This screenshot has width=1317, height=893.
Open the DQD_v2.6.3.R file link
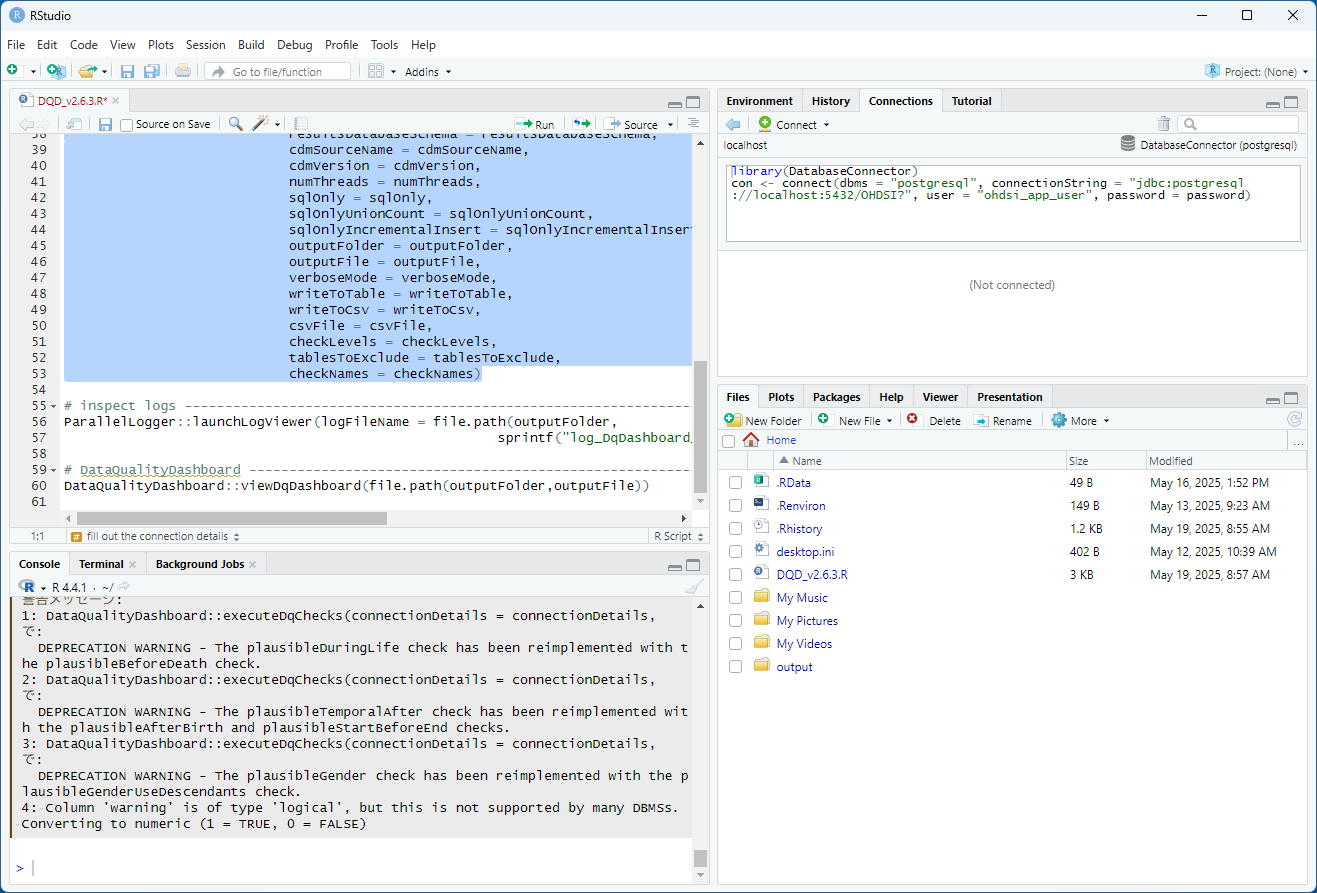coord(812,575)
